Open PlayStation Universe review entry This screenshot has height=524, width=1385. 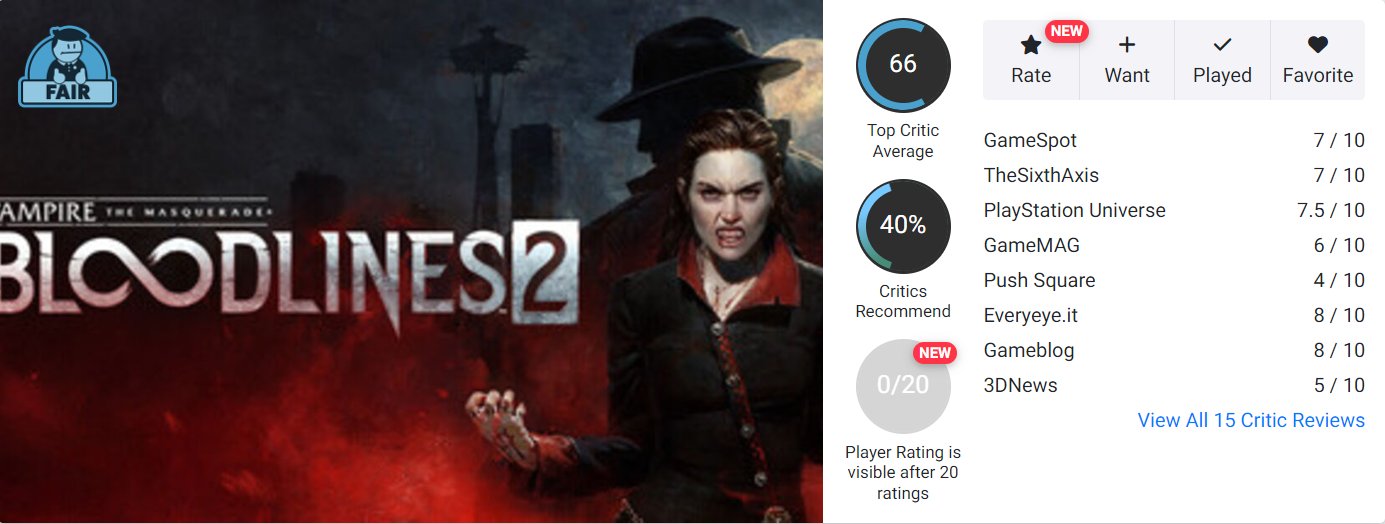1174,211
